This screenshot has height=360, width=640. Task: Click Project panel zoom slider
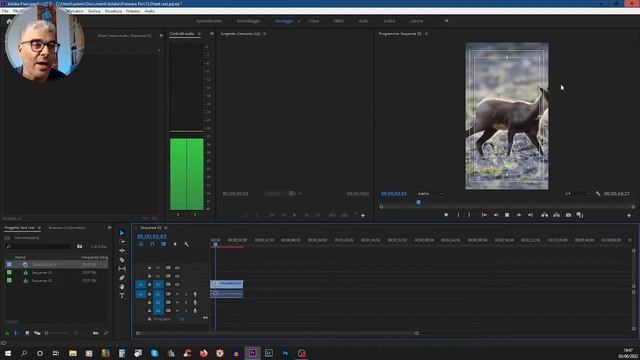point(57,333)
